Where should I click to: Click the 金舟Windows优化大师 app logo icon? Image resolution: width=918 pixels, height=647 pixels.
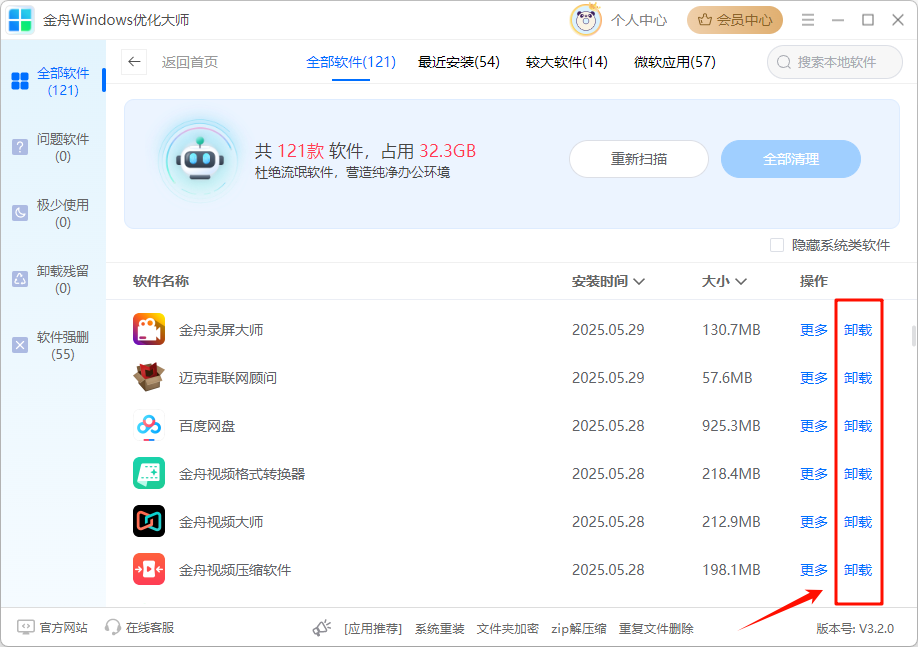click(20, 20)
